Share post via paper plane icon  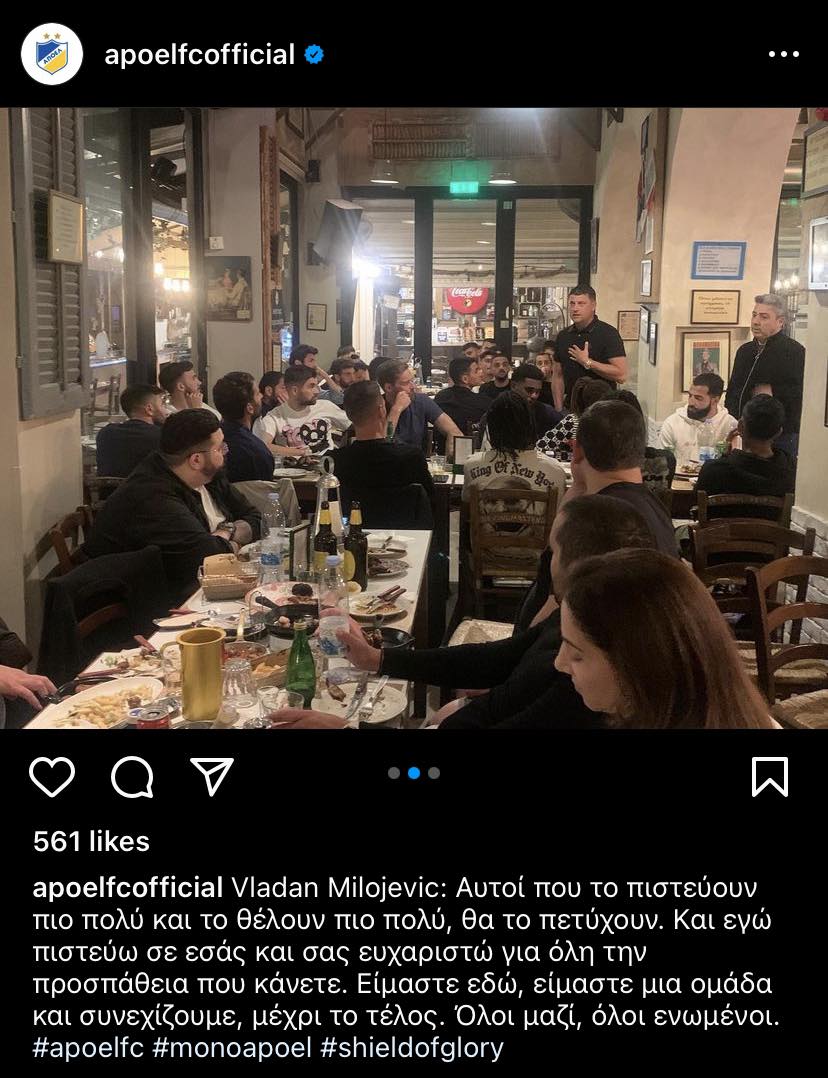coord(212,777)
